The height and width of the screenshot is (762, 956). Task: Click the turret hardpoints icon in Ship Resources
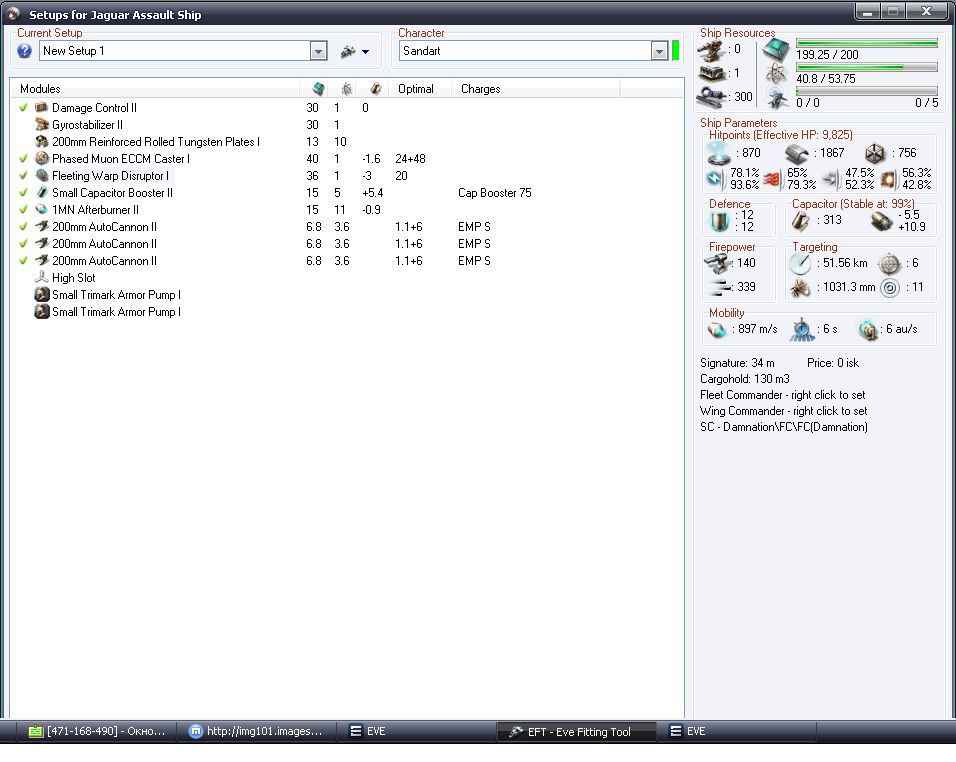[x=711, y=51]
